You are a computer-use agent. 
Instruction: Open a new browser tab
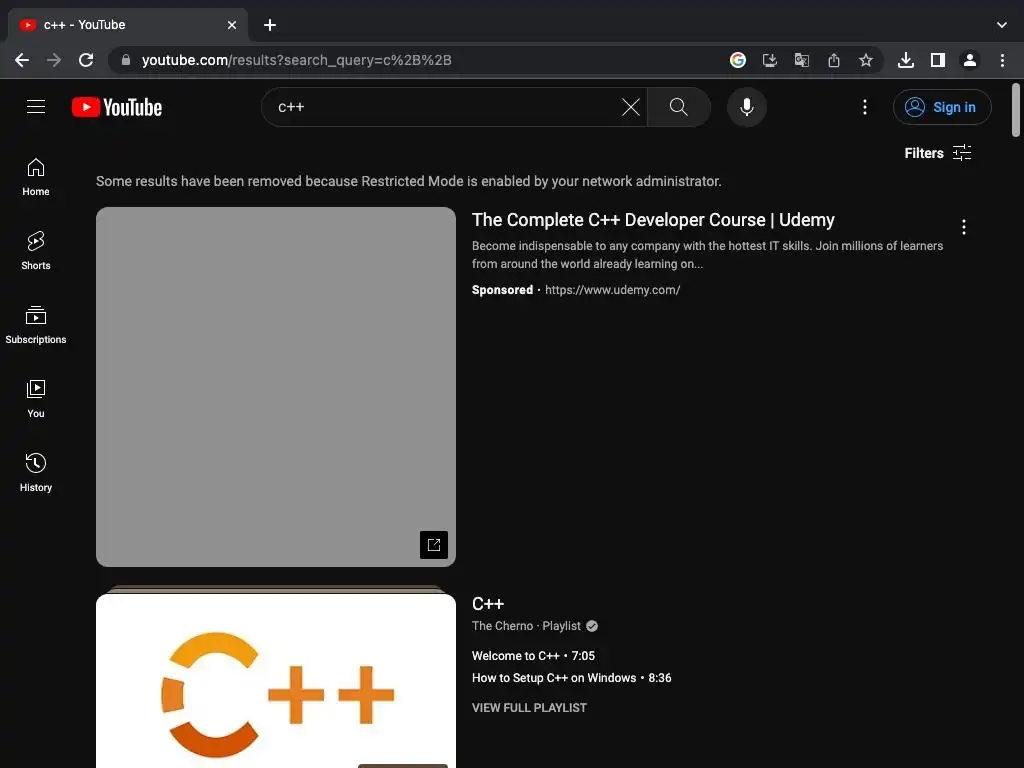(270, 25)
